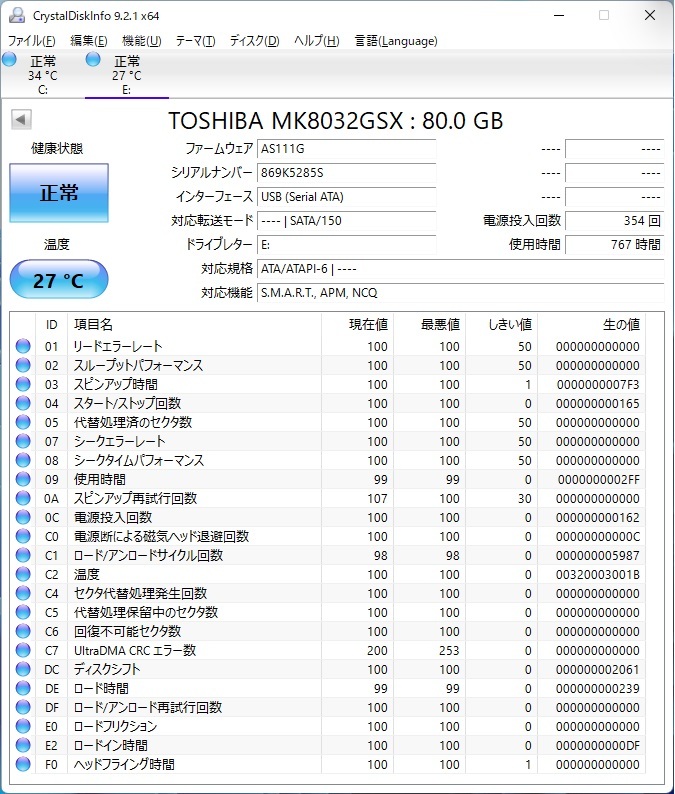Click the ID column header
Viewport: 675px width, 794px height.
[x=51, y=324]
